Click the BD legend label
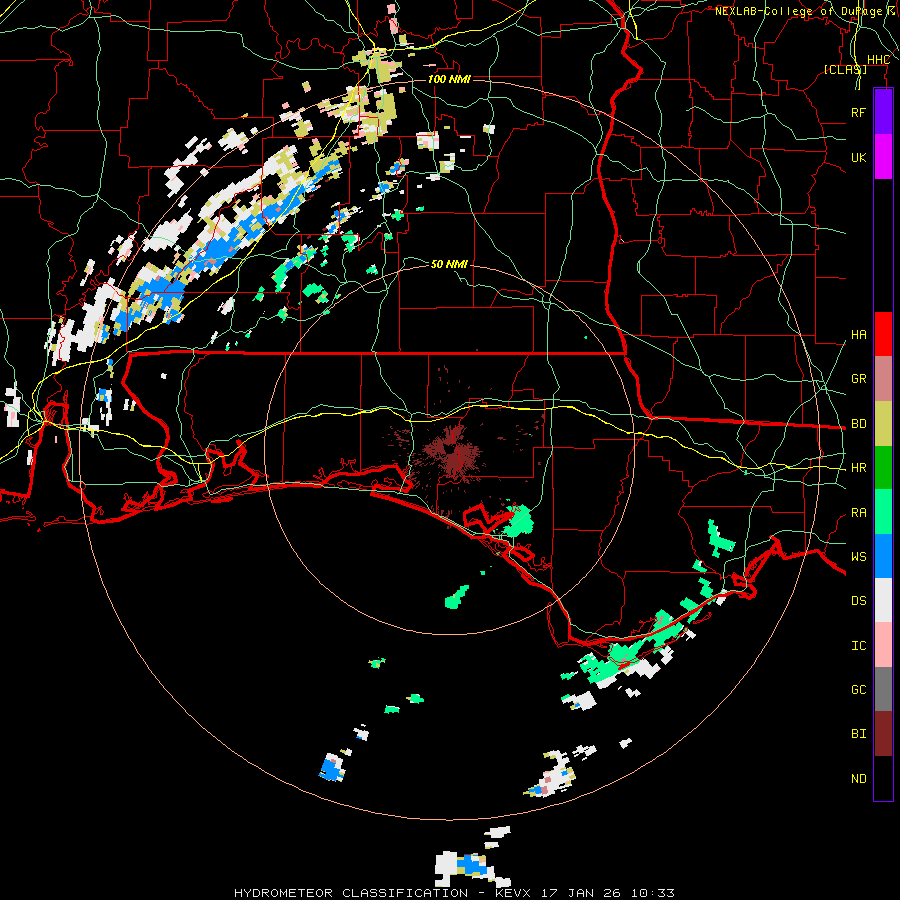 859,424
